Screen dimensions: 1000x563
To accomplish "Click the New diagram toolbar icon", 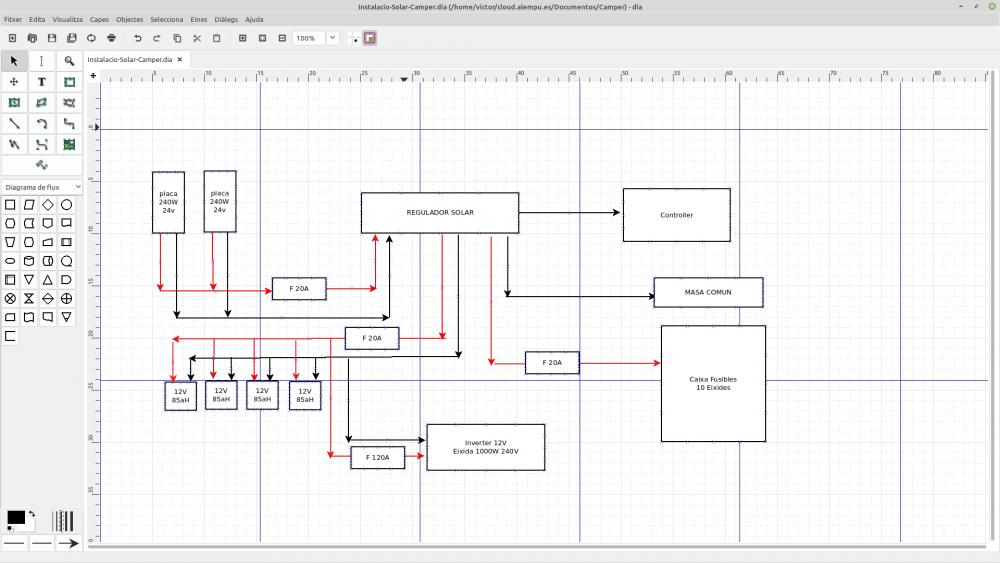I will [12, 38].
